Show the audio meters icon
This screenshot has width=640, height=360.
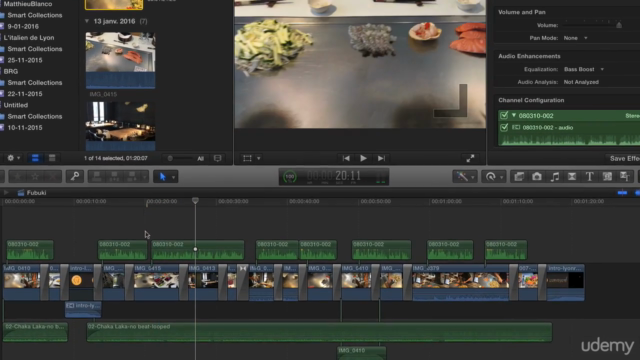[x=380, y=178]
